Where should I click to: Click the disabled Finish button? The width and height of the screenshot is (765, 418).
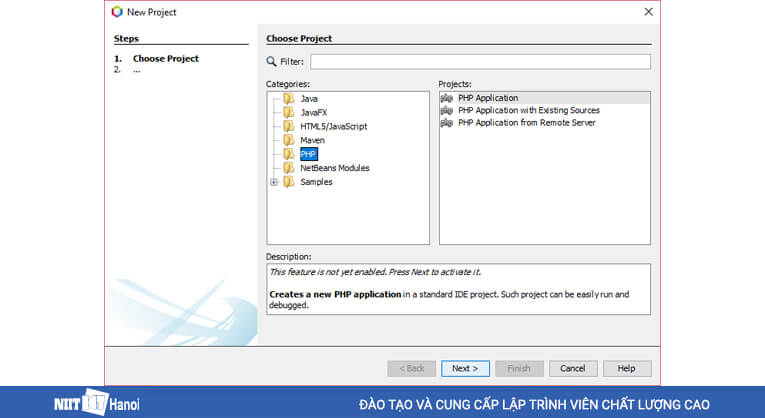519,368
